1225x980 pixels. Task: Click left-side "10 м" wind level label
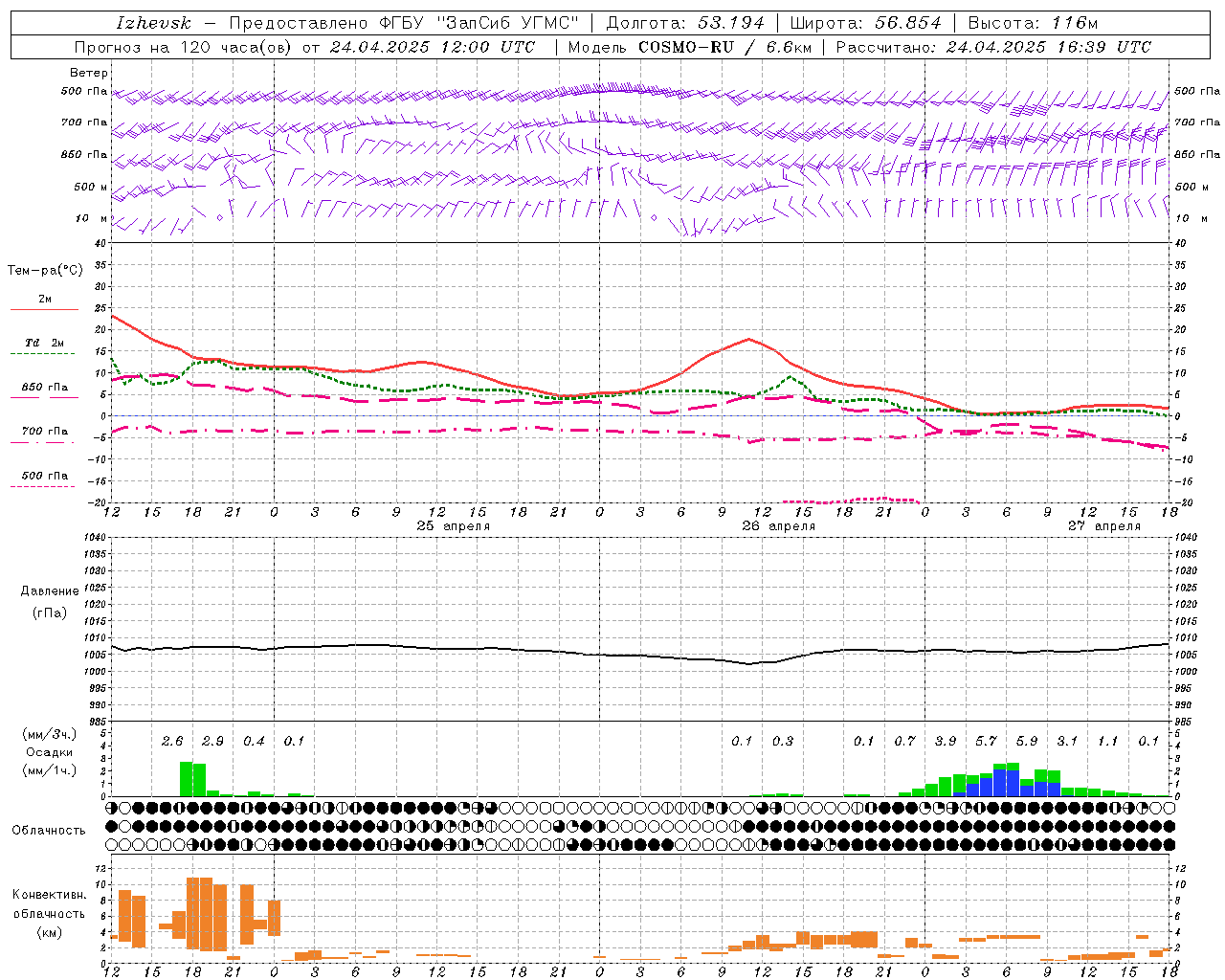click(92, 218)
